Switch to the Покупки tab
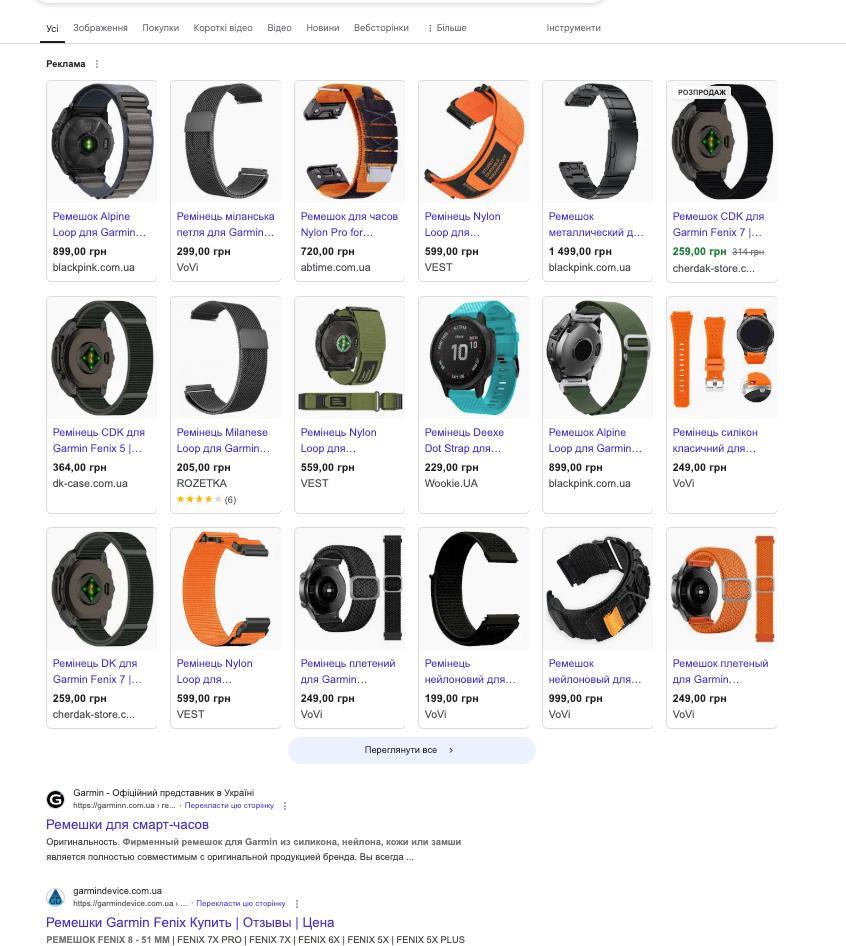The height and width of the screenshot is (946, 846). click(161, 28)
